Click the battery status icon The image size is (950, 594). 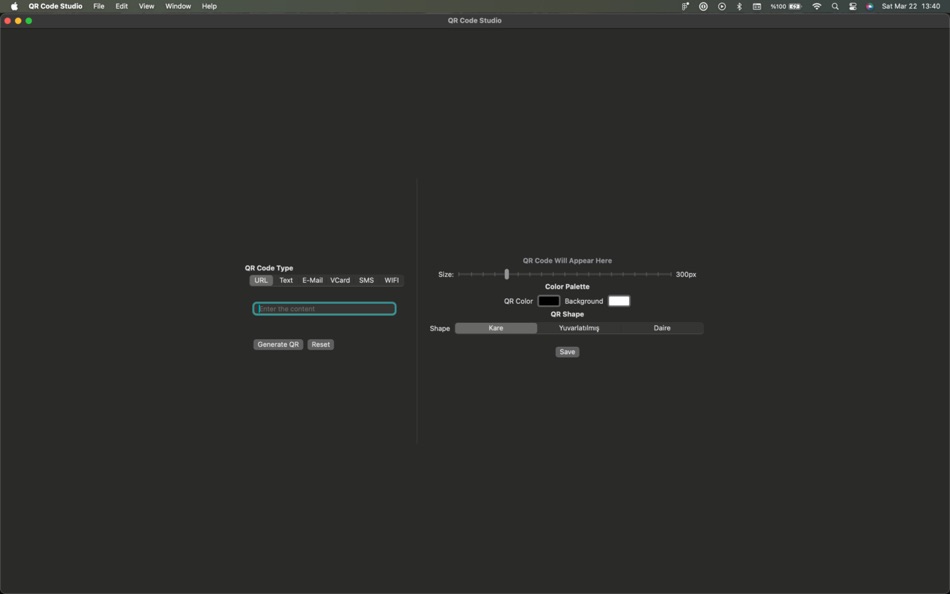tap(795, 6)
